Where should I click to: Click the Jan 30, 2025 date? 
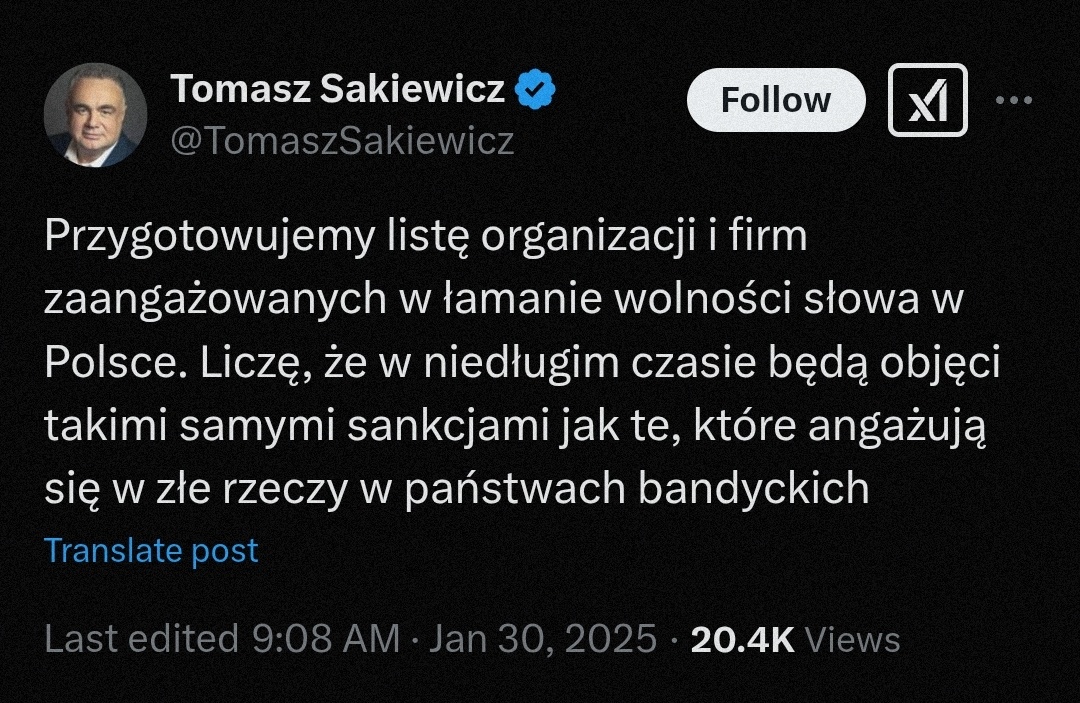click(543, 639)
